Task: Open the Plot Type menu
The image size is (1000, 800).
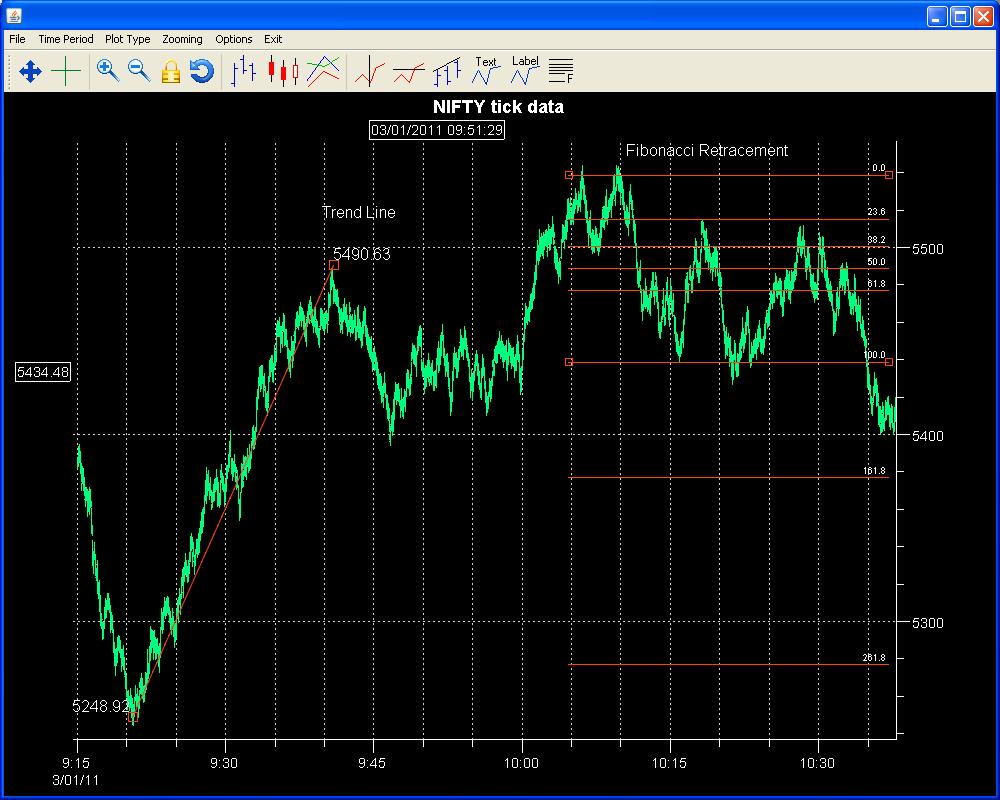Action: [128, 39]
